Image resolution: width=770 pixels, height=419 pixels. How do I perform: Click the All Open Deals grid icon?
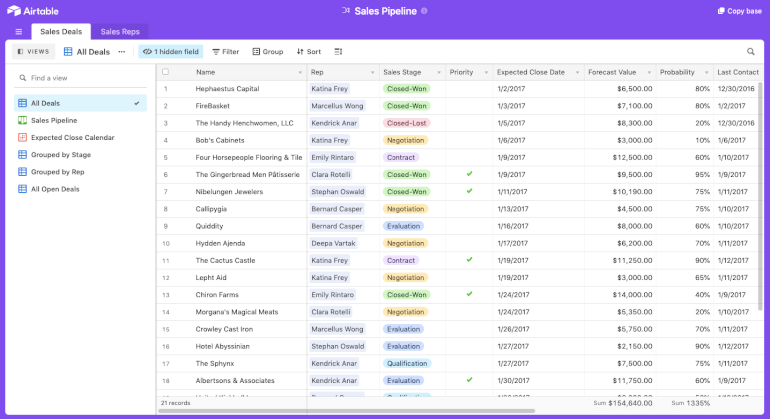click(x=22, y=189)
